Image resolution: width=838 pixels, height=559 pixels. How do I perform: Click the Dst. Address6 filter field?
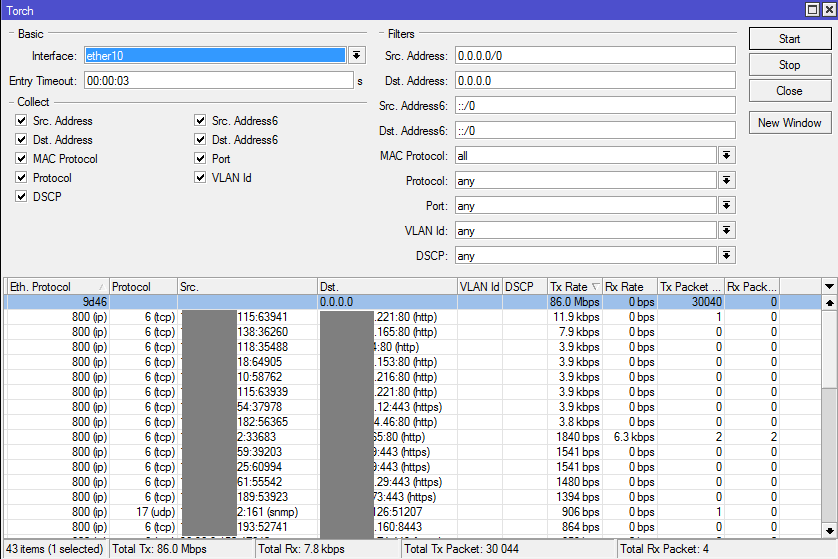pyautogui.click(x=595, y=130)
